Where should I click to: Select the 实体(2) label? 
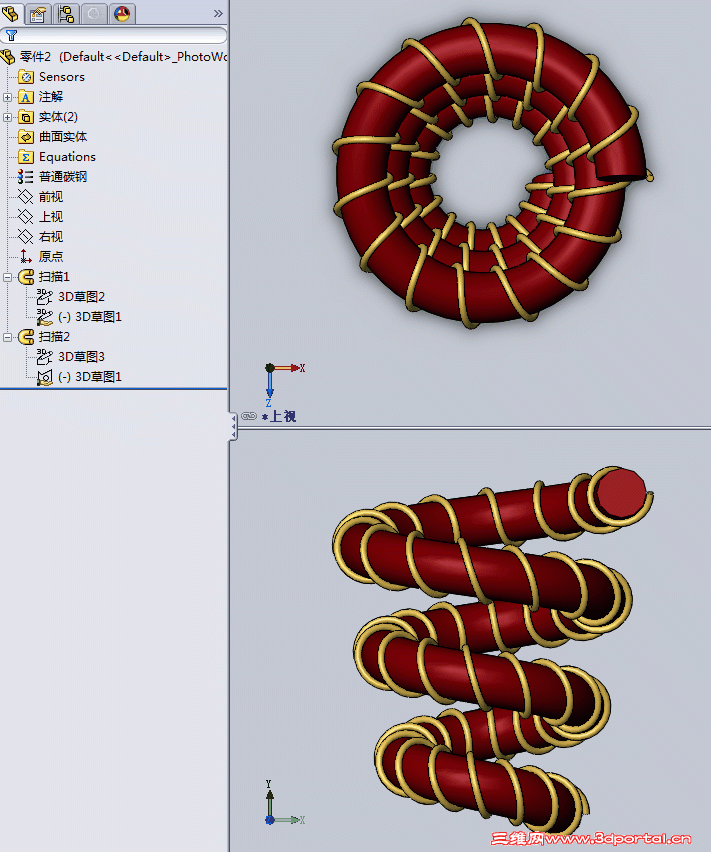(58, 117)
